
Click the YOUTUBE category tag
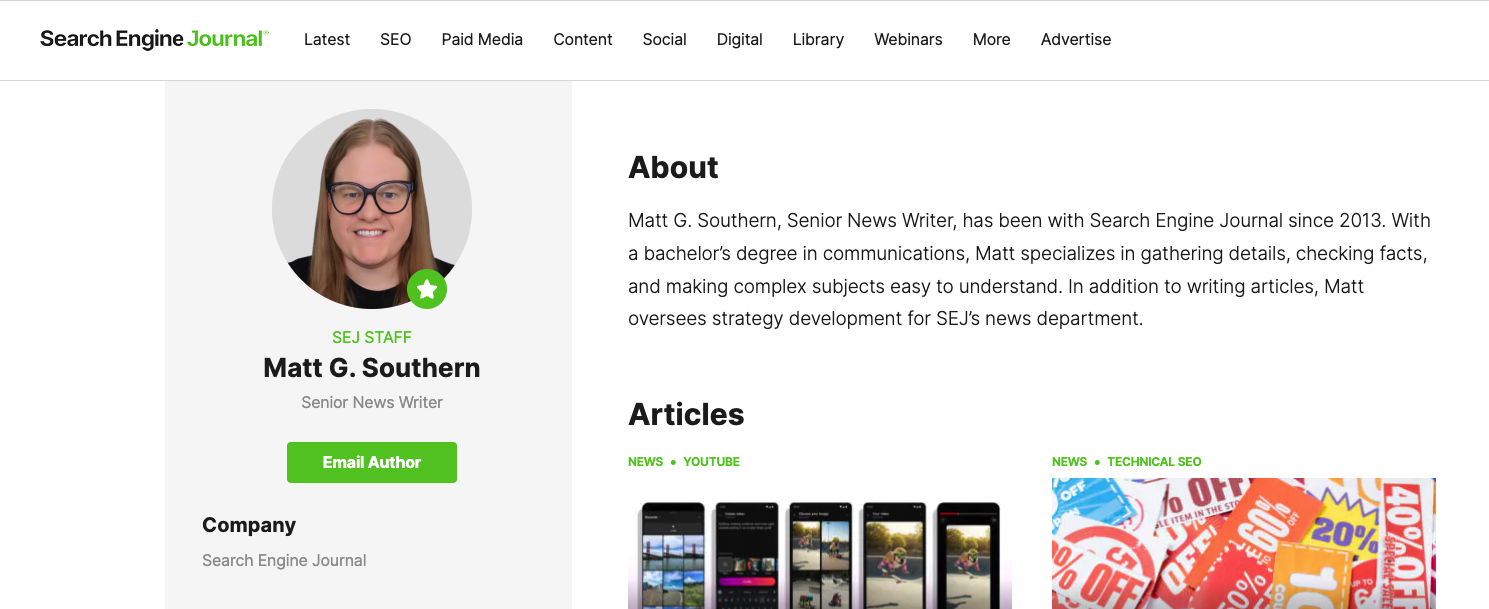[712, 462]
